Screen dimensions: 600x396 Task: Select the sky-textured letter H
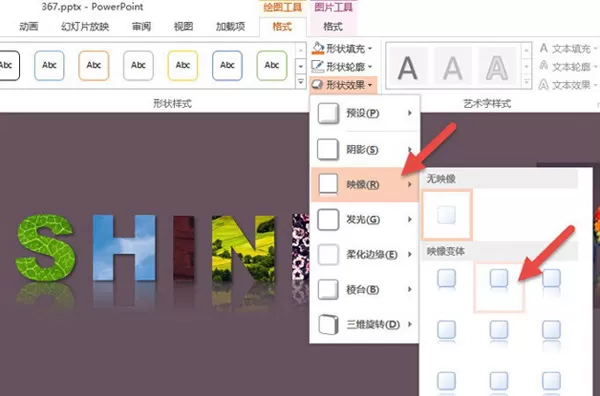pos(124,248)
